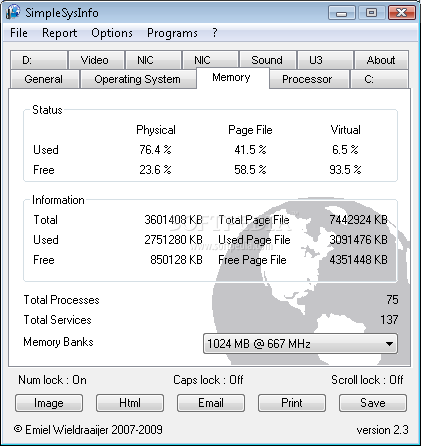This screenshot has width=421, height=446.
Task: Click the version 2.3 label
Action: 382,430
